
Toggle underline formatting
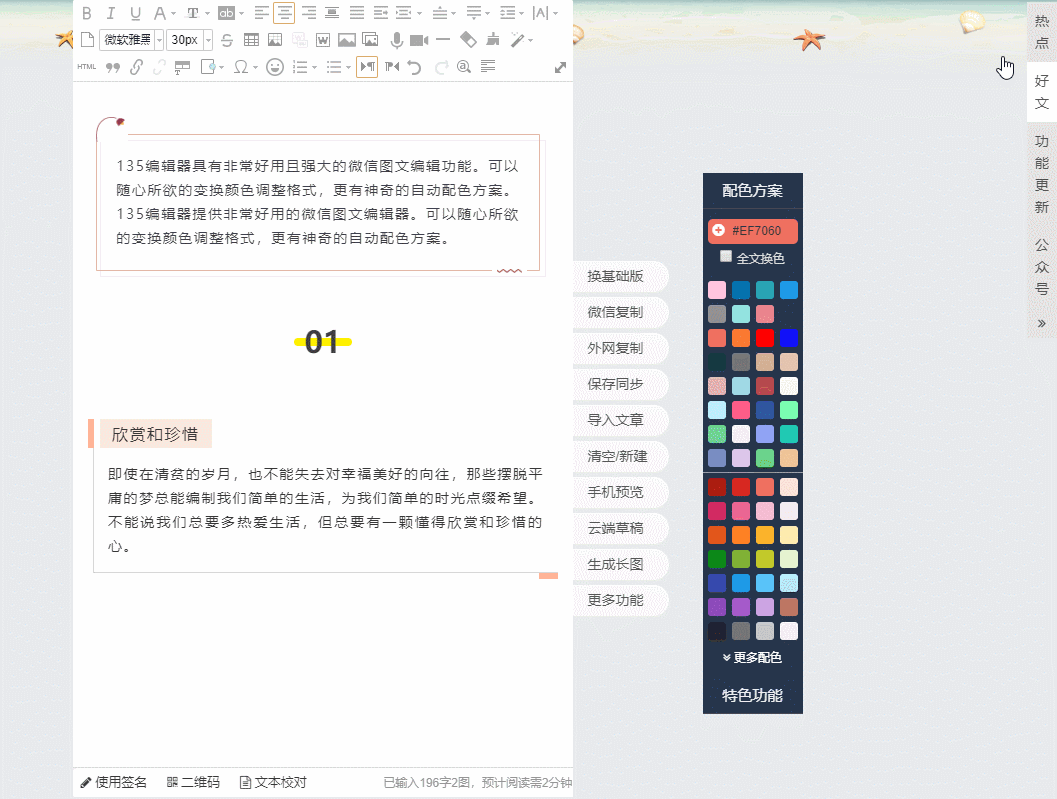135,13
